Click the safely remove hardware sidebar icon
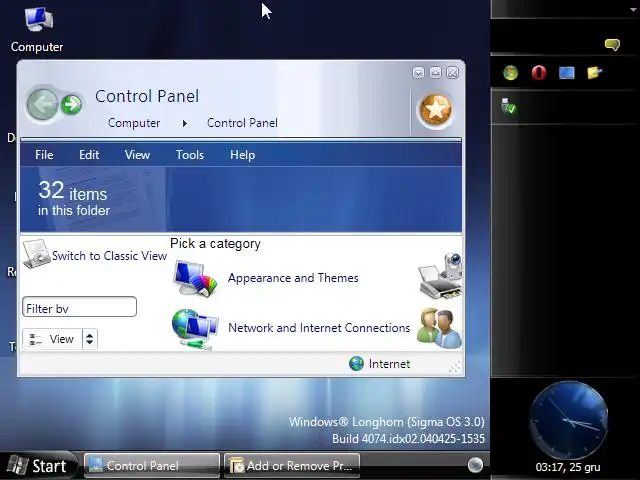Viewport: 640px width, 480px height. (508, 106)
